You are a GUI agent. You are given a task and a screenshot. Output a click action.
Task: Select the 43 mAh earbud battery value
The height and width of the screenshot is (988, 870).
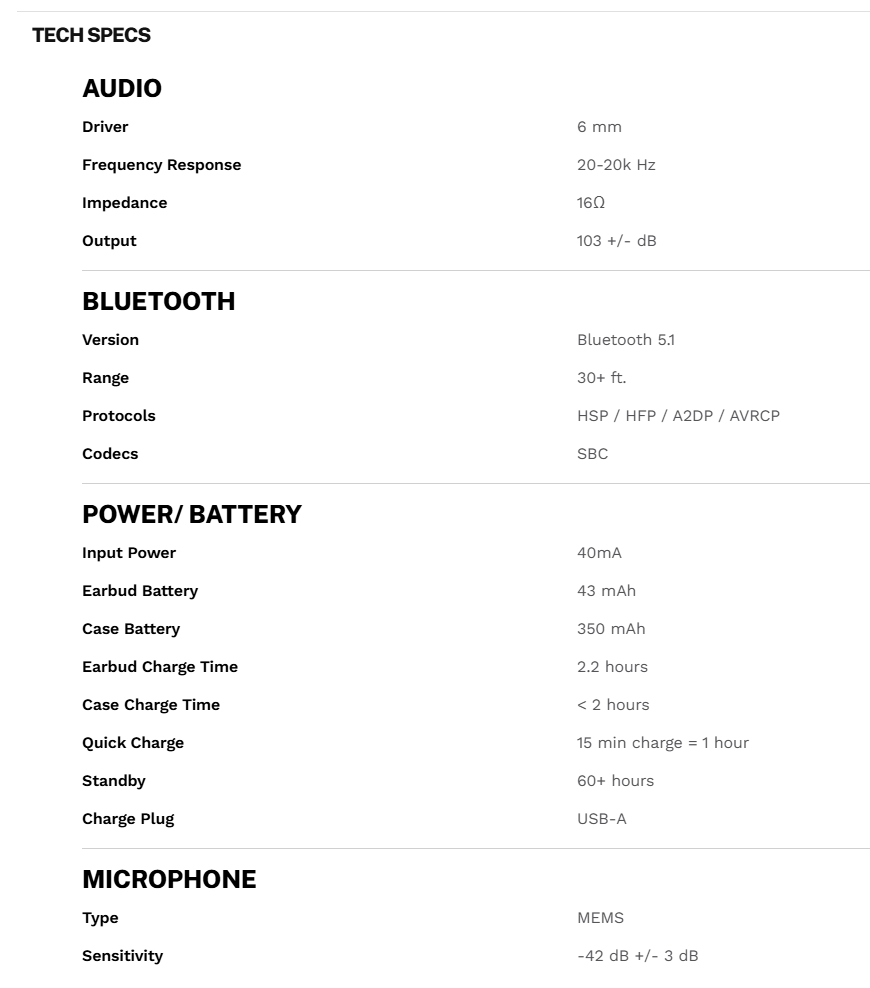[606, 591]
